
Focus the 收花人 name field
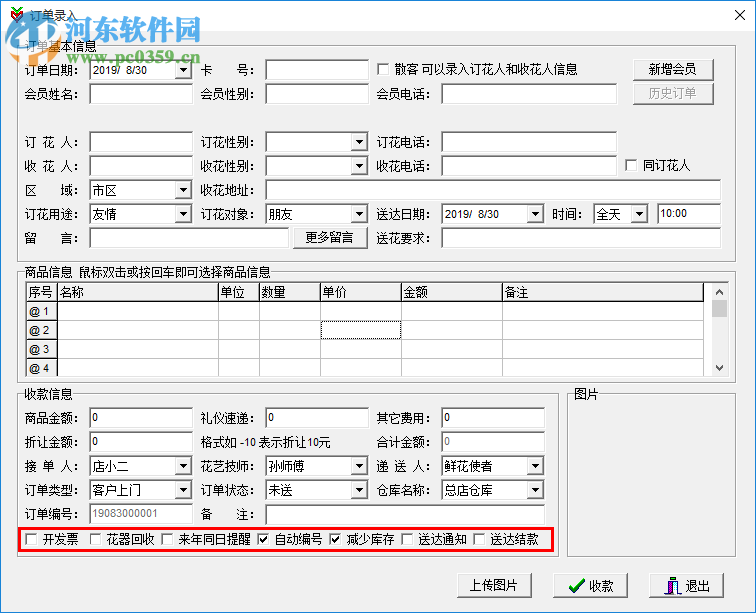click(141, 166)
